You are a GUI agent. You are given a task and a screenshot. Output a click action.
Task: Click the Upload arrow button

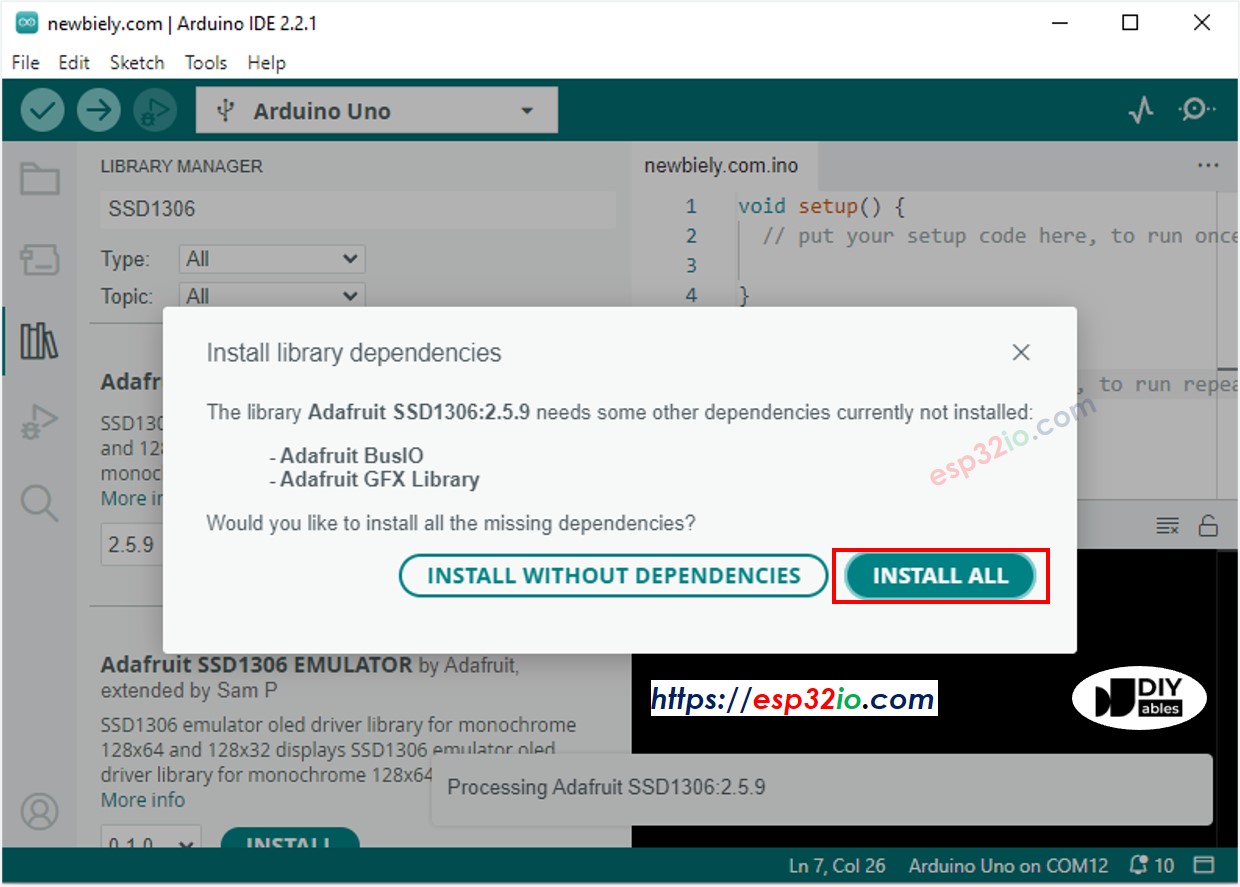pyautogui.click(x=98, y=111)
